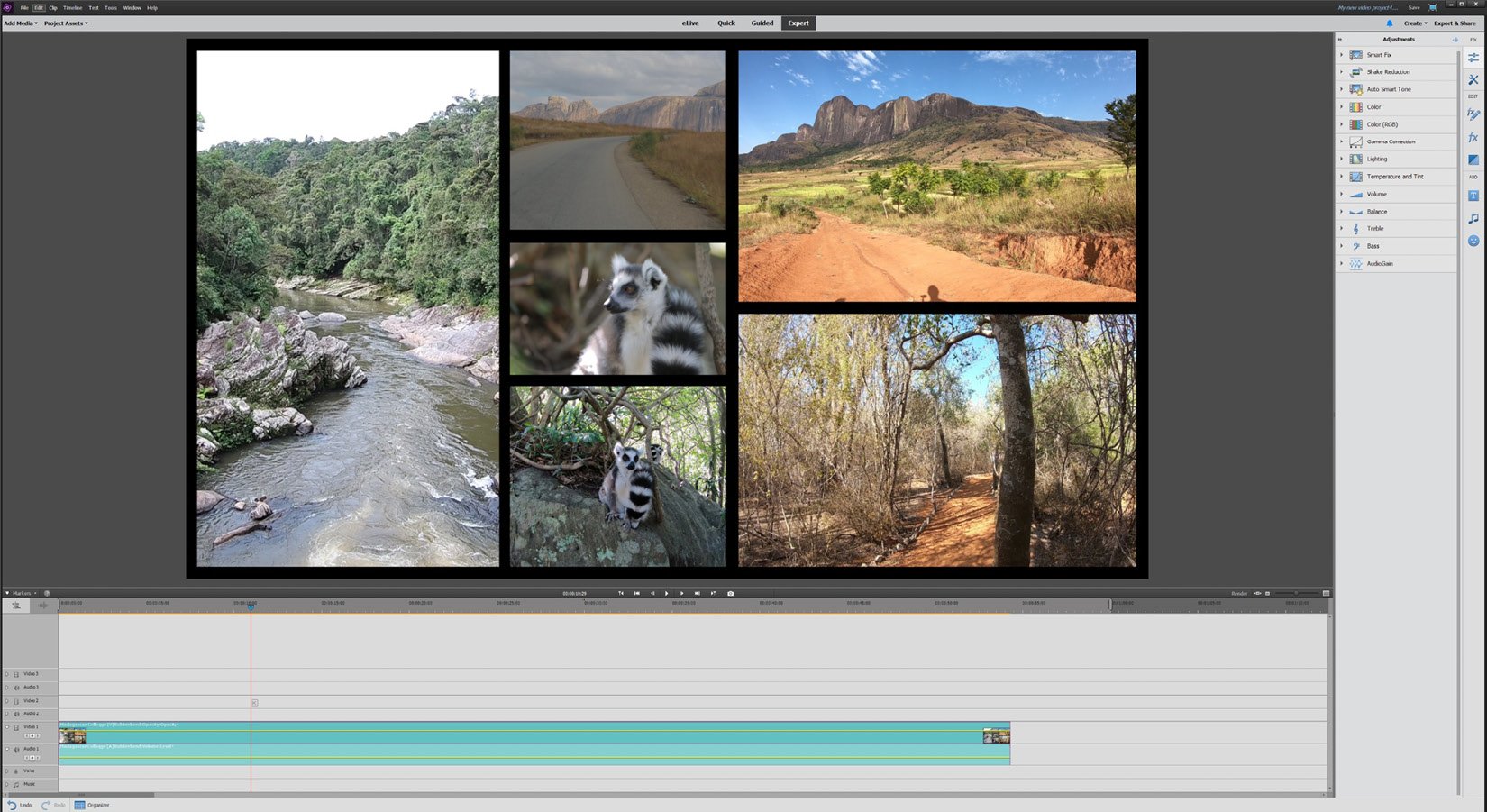Click the Undo arrow icon
This screenshot has width=1487, height=812.
[x=12, y=805]
